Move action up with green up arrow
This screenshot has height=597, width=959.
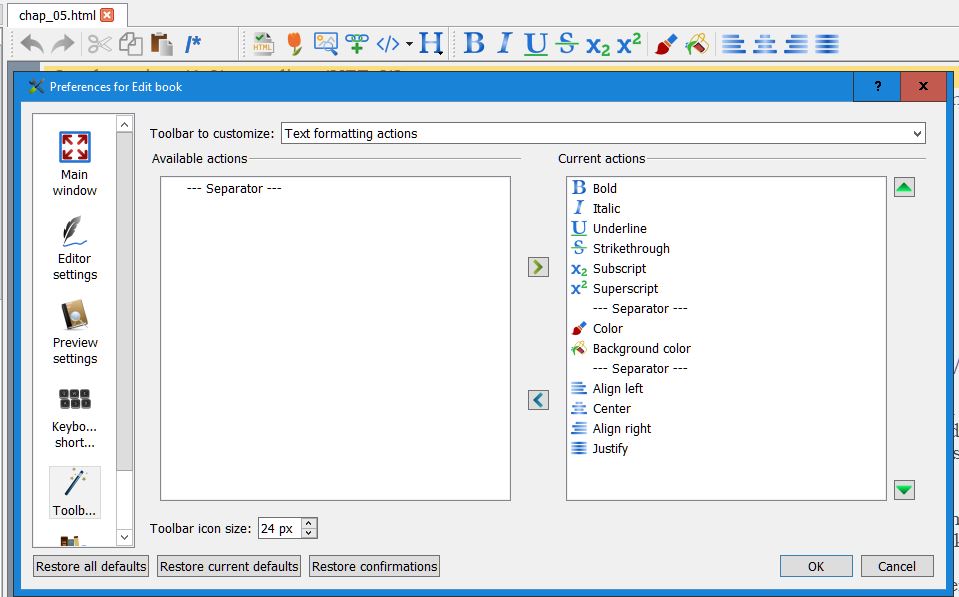tap(904, 188)
